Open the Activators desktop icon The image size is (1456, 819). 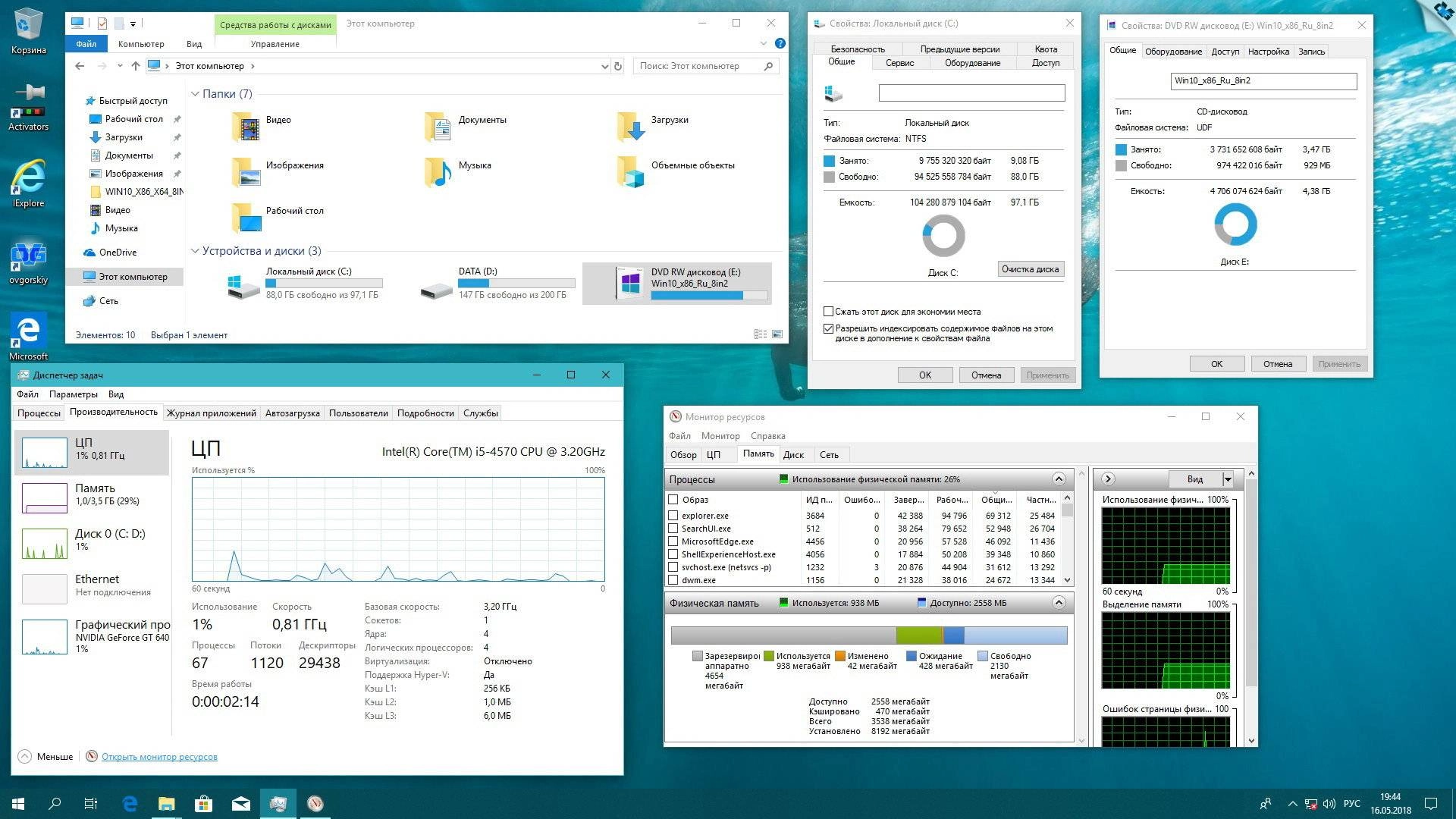pos(28,108)
